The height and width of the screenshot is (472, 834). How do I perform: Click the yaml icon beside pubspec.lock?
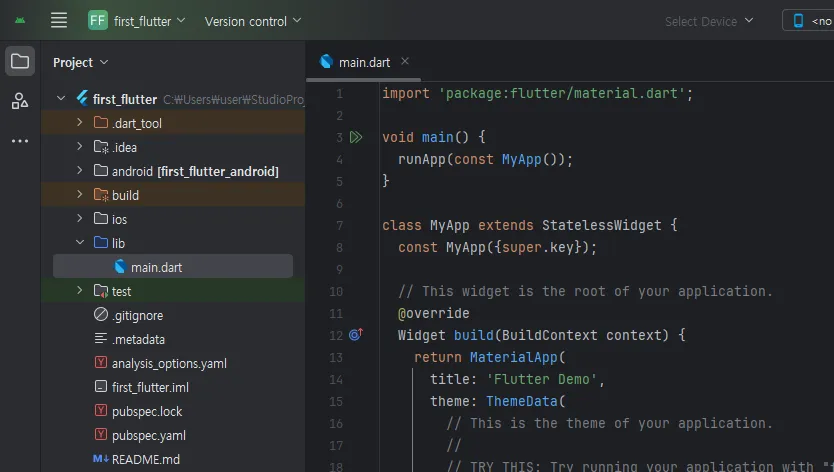click(101, 410)
